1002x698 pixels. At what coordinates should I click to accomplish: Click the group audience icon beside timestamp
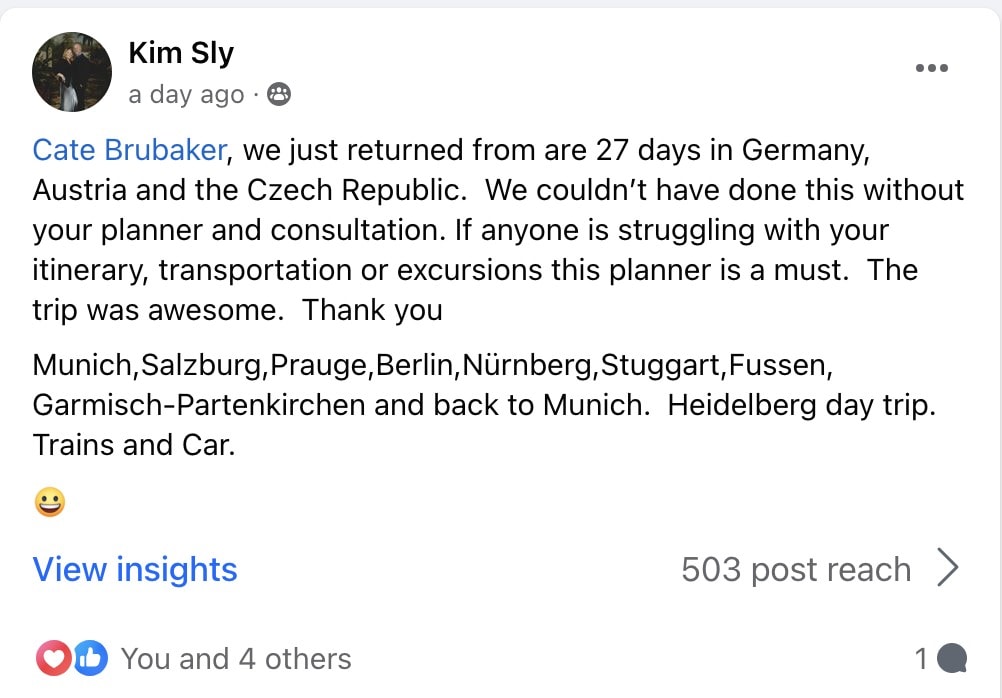tap(279, 95)
